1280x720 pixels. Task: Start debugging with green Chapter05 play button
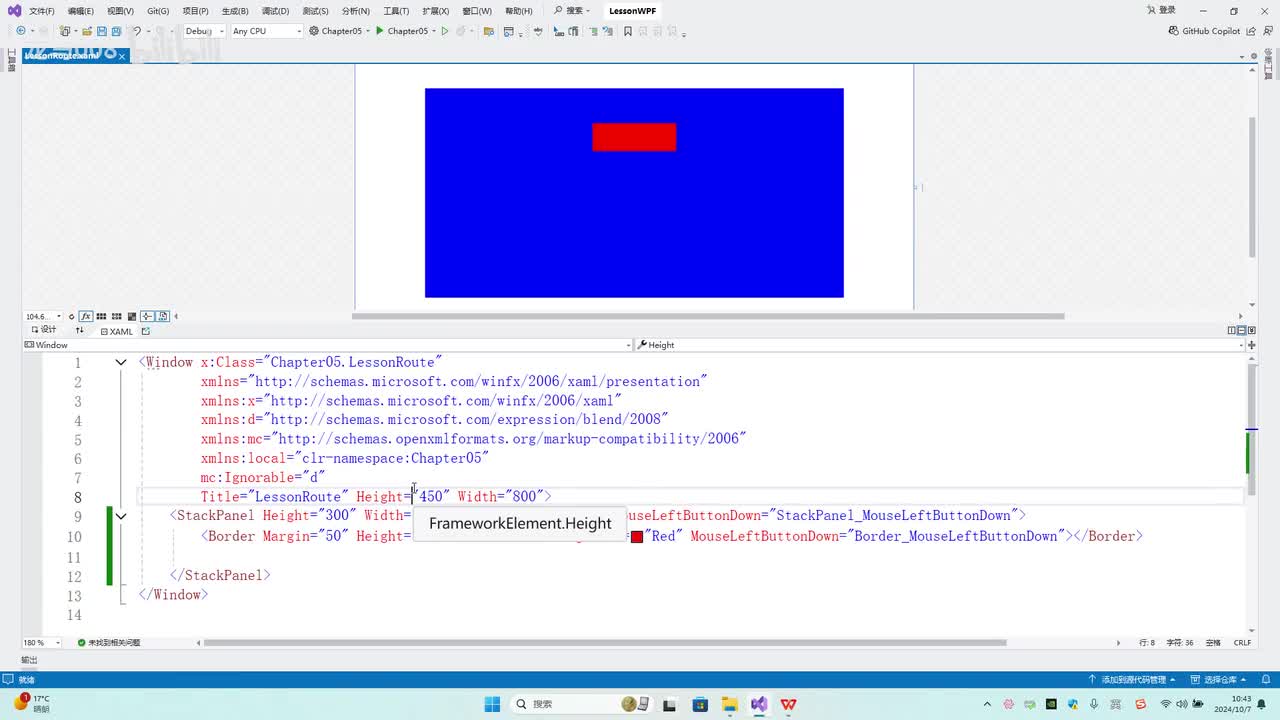402,31
